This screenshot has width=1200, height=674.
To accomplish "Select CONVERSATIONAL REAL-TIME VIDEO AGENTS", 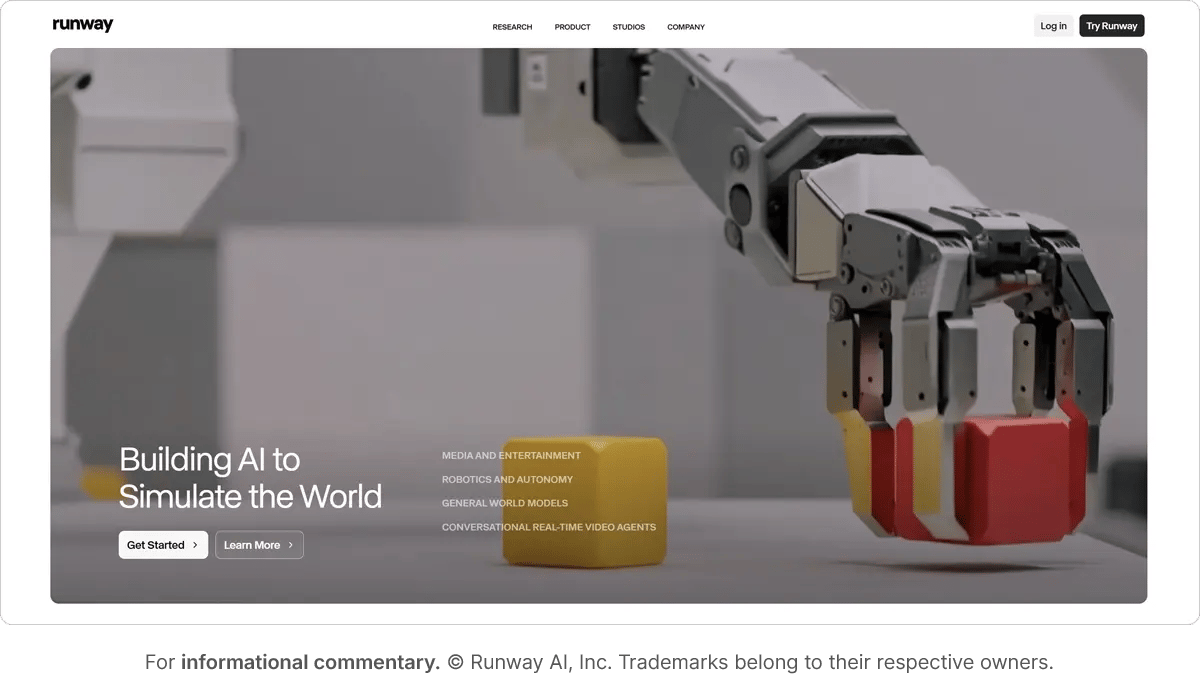I will (549, 527).
